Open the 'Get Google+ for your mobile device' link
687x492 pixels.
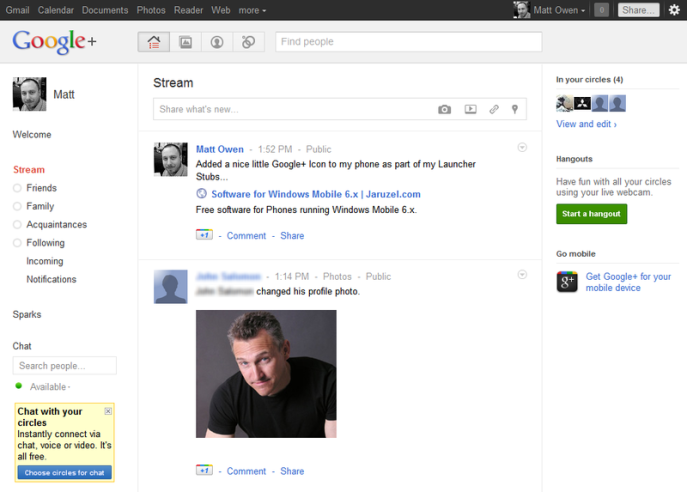tap(628, 282)
